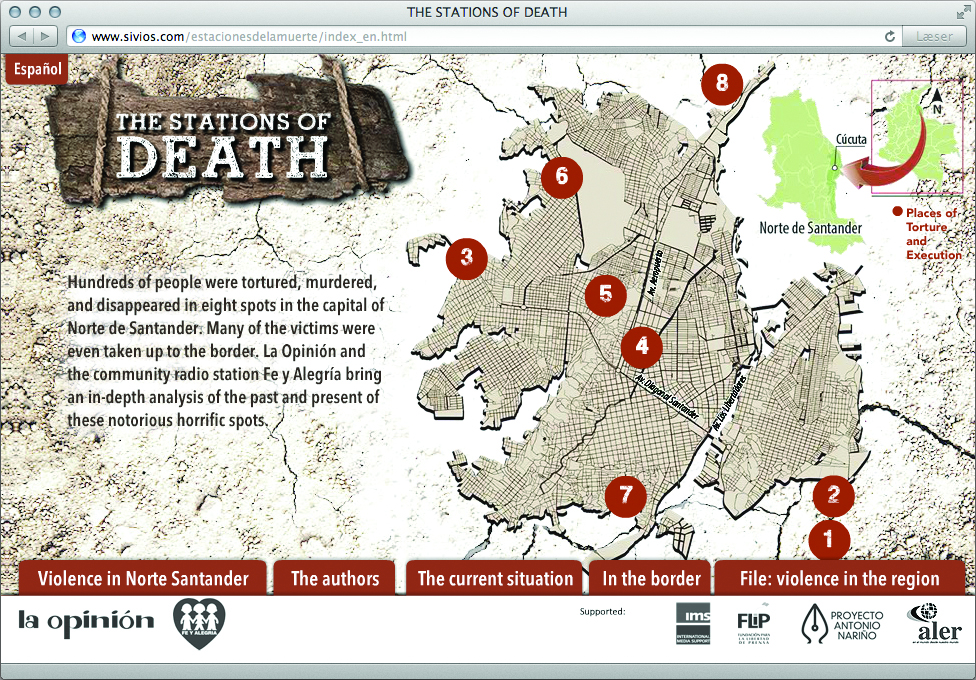Open the In the border tab
This screenshot has height=680, width=976.
[x=650, y=578]
